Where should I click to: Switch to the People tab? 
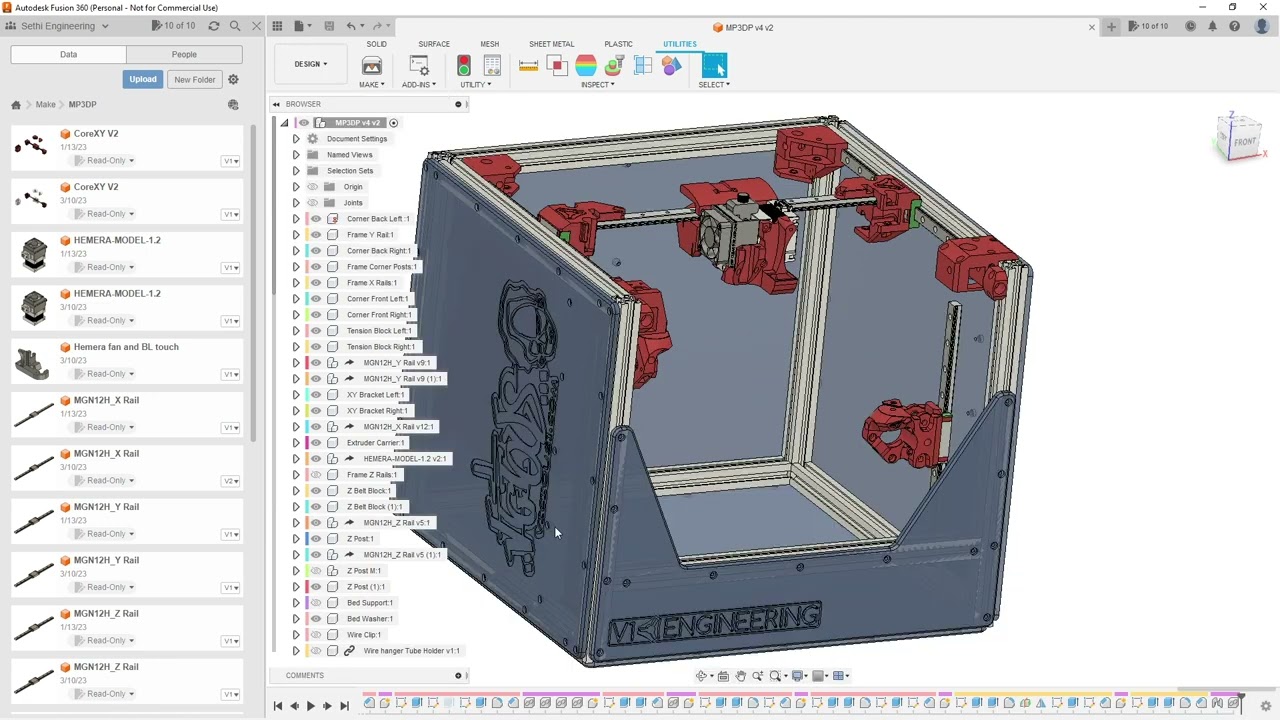184,54
